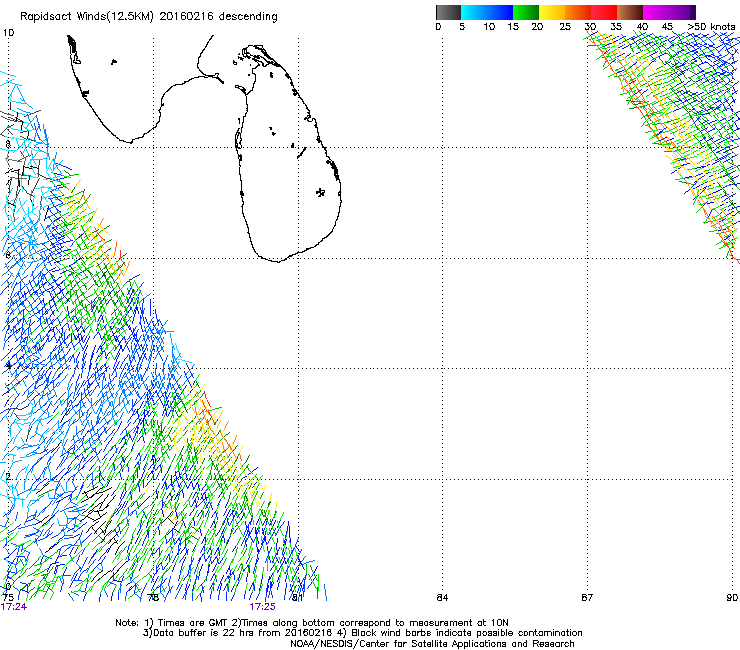The image size is (740, 650).
Task: Click the legend label 25
Action: pyautogui.click(x=565, y=27)
